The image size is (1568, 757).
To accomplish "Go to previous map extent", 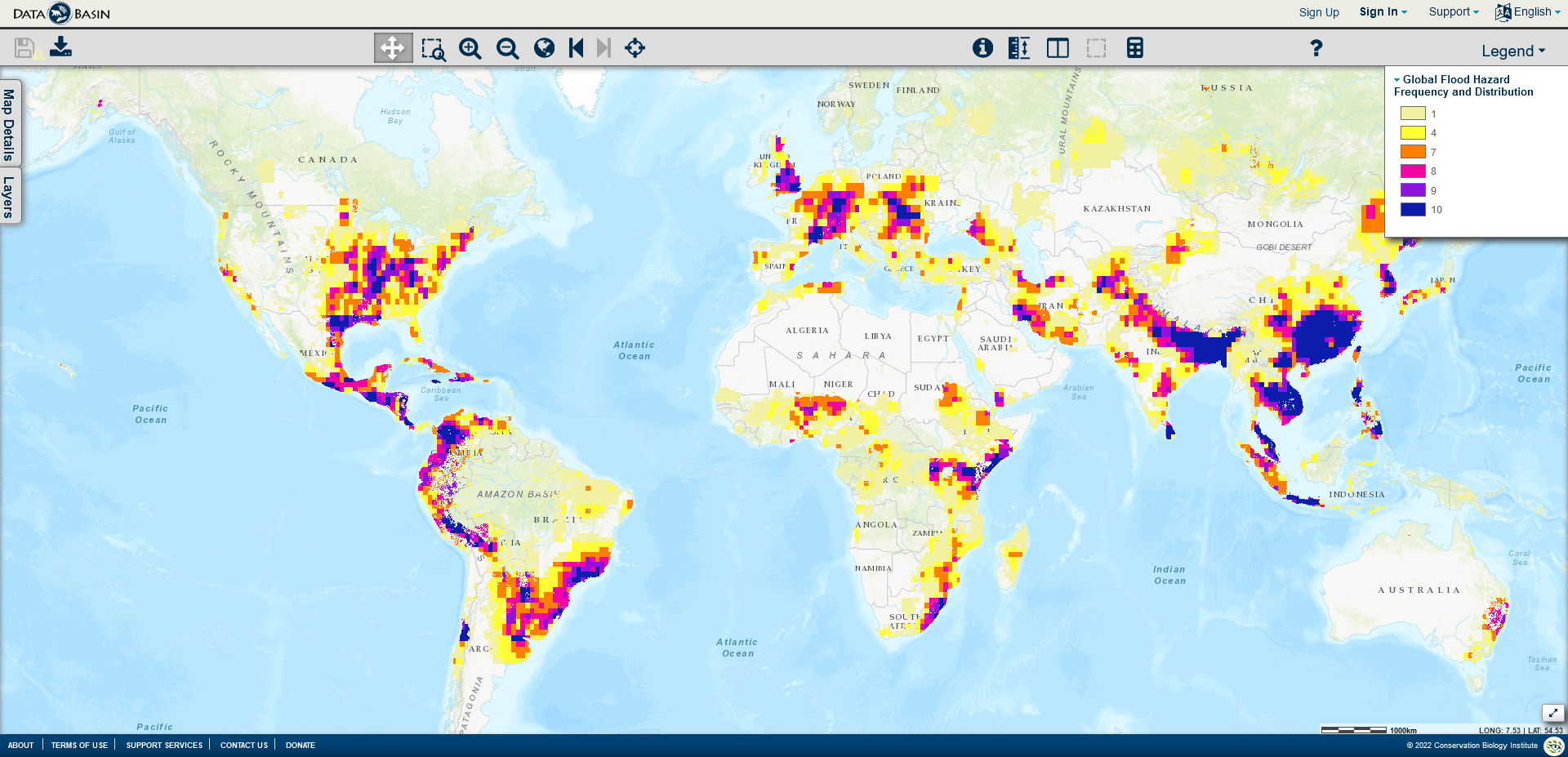I will (x=576, y=48).
